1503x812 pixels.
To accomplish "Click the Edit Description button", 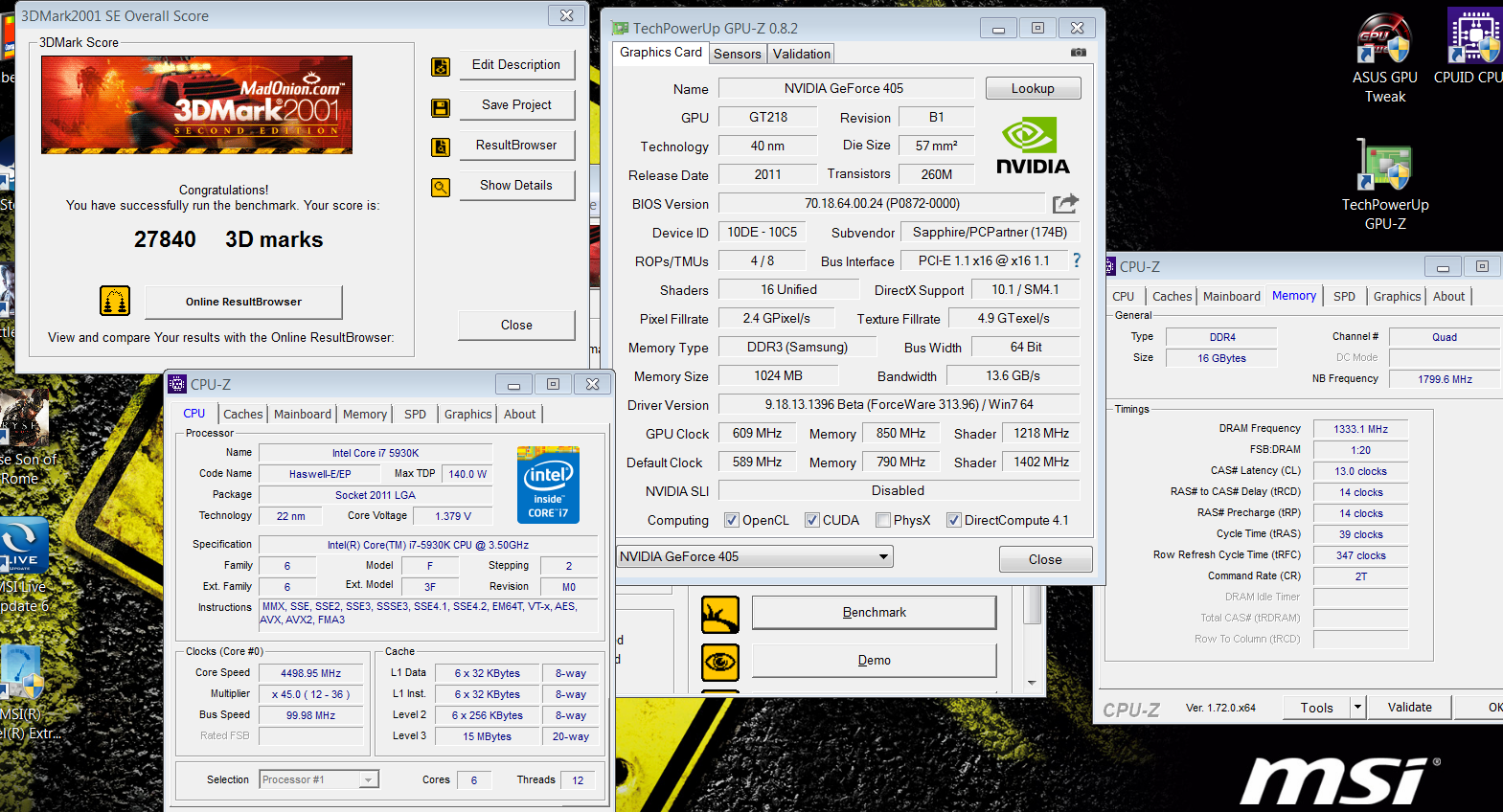I will coord(516,65).
